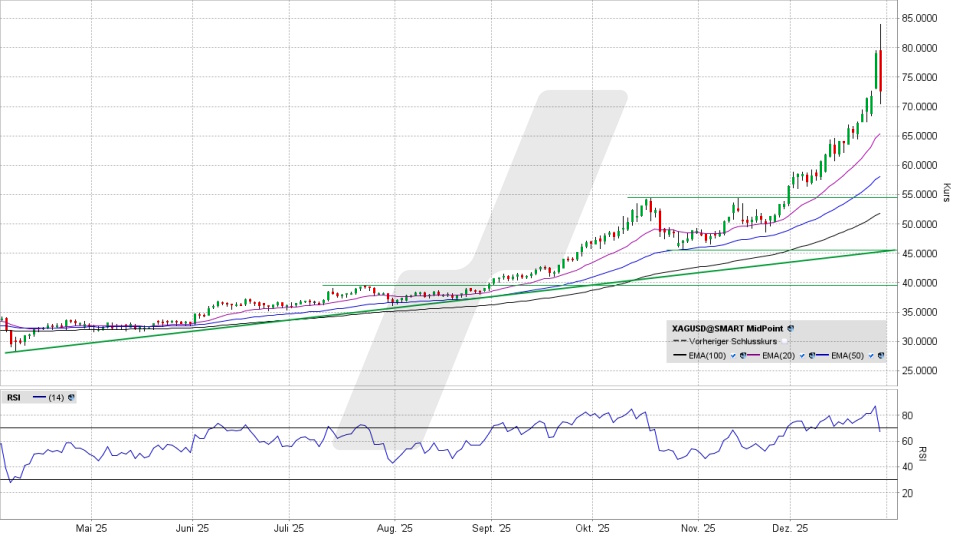Open the EMA(50) settings icon

880,356
